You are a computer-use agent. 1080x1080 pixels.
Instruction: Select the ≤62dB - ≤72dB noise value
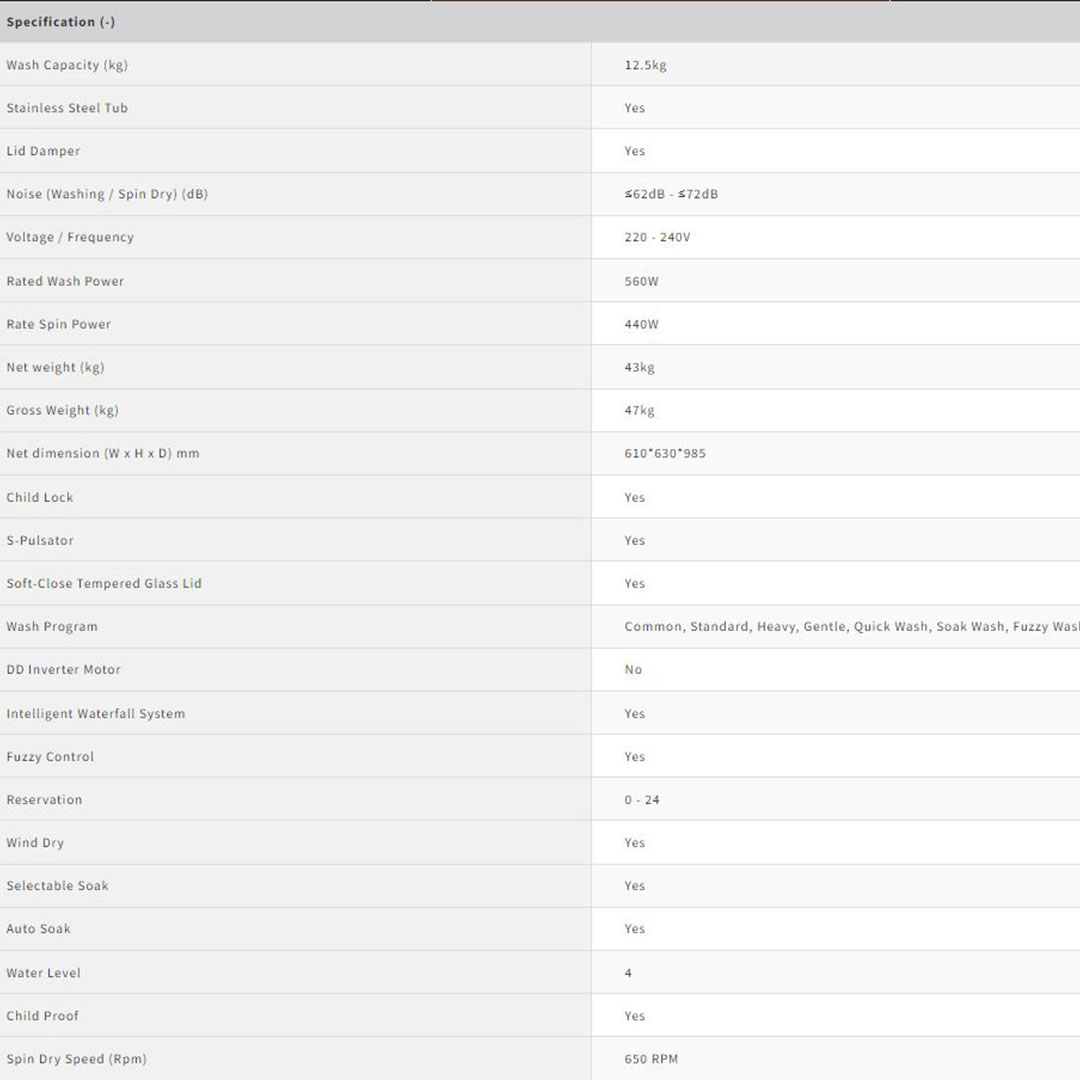tap(671, 194)
